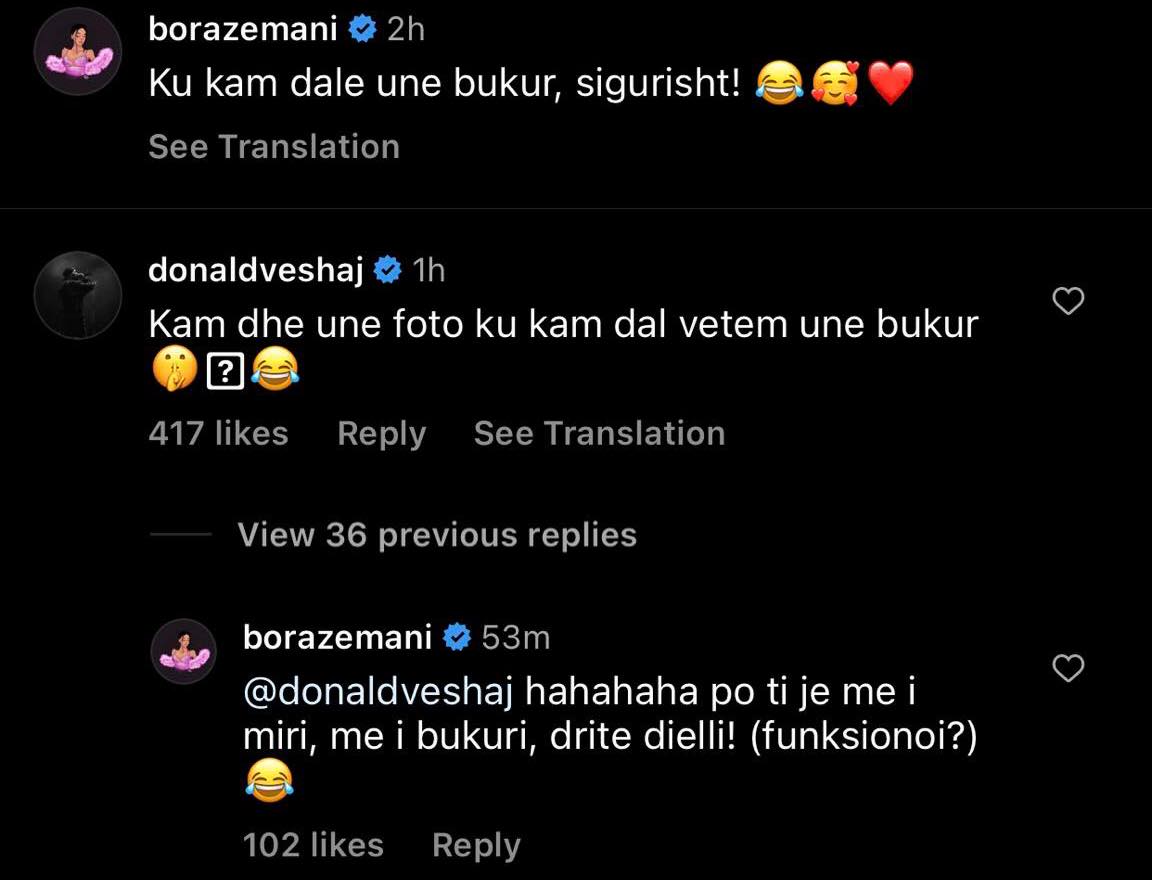The height and width of the screenshot is (880, 1152).
Task: Tap the verified badge on the borazemani 53m reply
Action: coord(457,637)
